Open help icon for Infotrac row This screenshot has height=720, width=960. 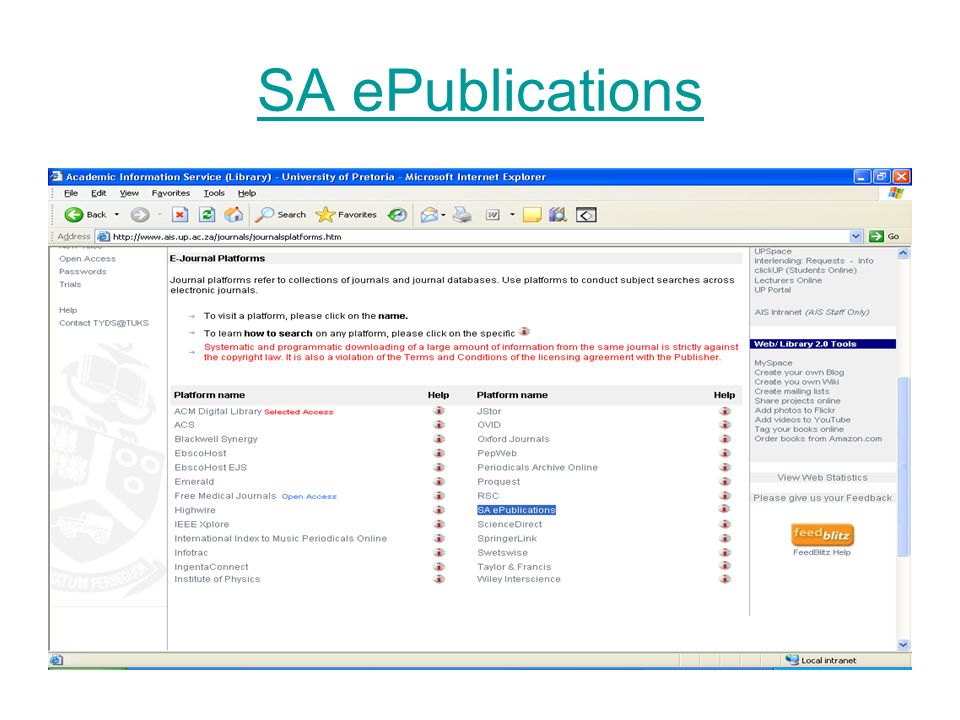[439, 552]
